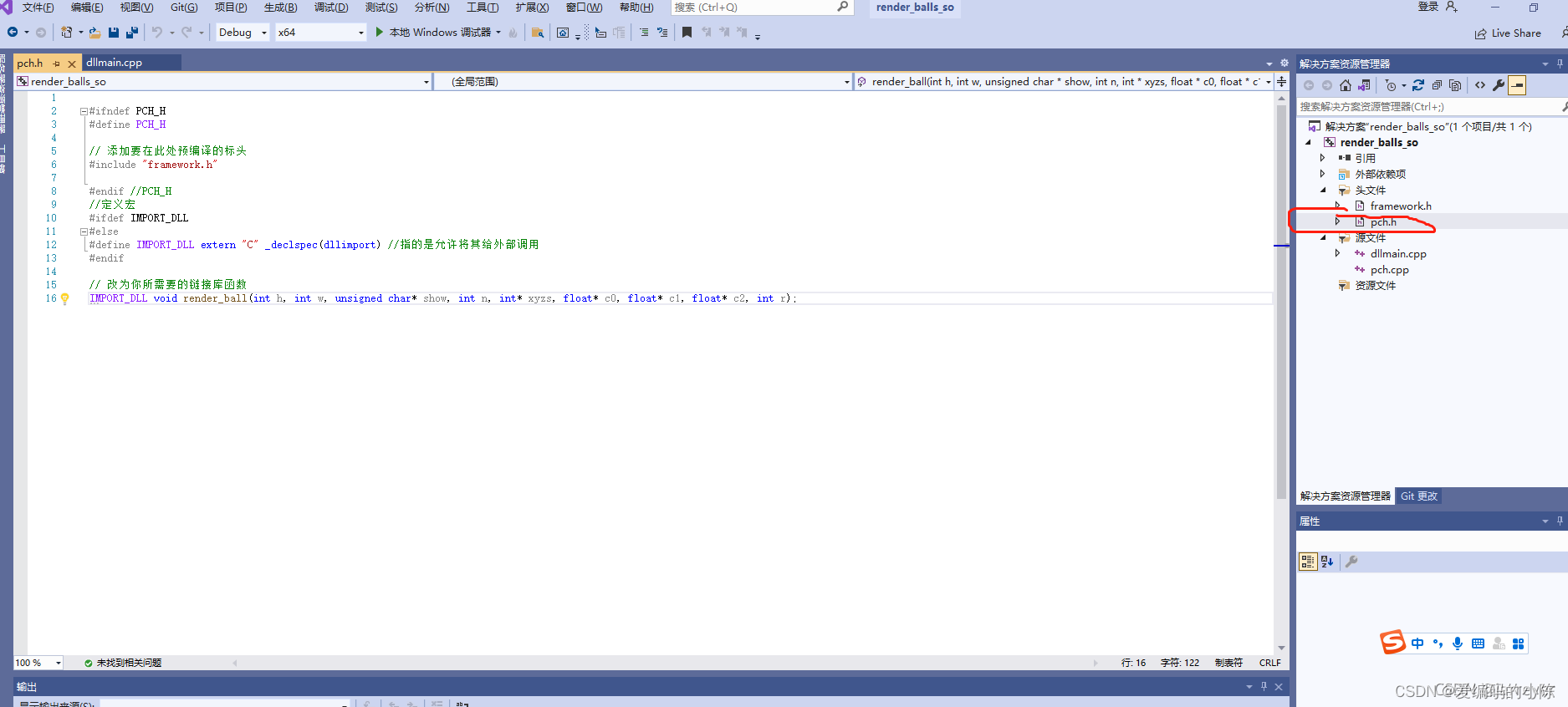Open the 文件(F) menu

click(x=38, y=8)
